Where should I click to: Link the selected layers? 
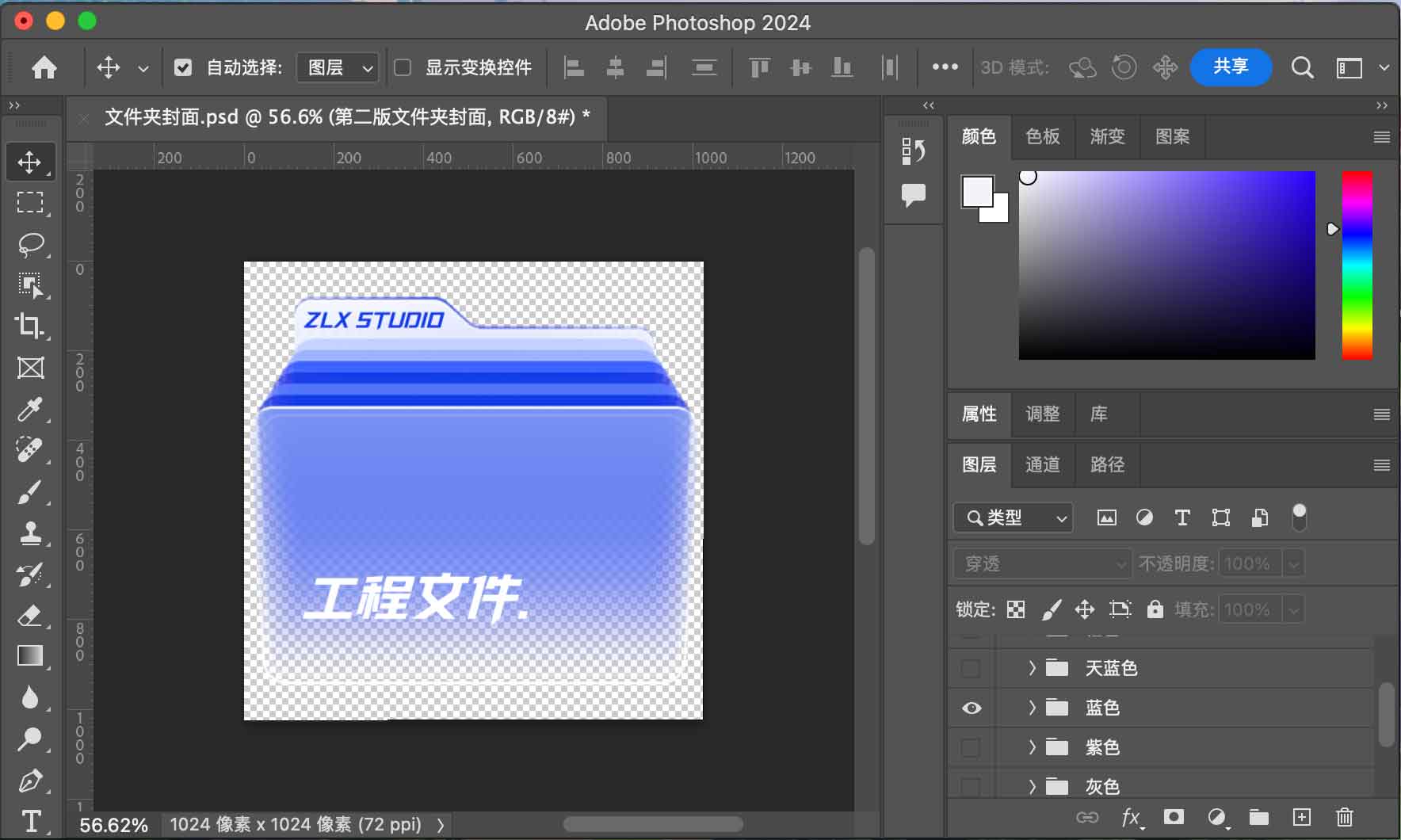[1087, 818]
